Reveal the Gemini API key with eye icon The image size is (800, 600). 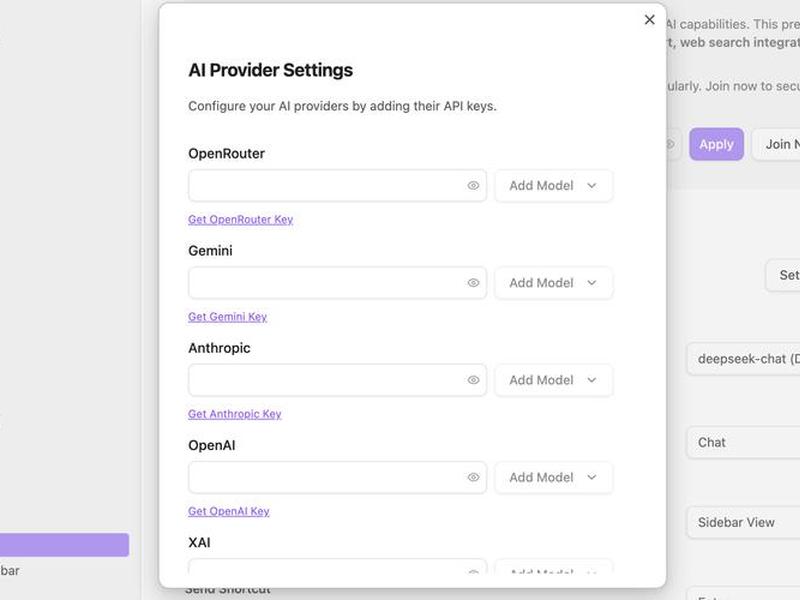click(473, 283)
